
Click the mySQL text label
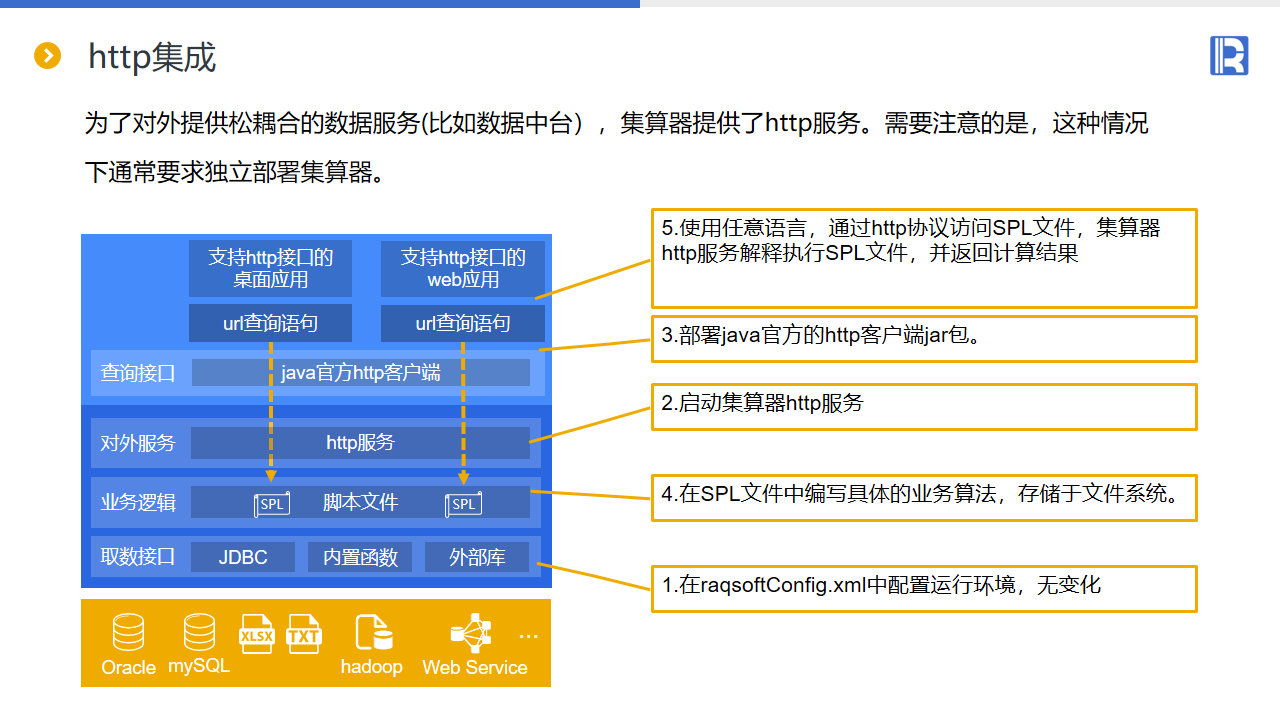199,666
